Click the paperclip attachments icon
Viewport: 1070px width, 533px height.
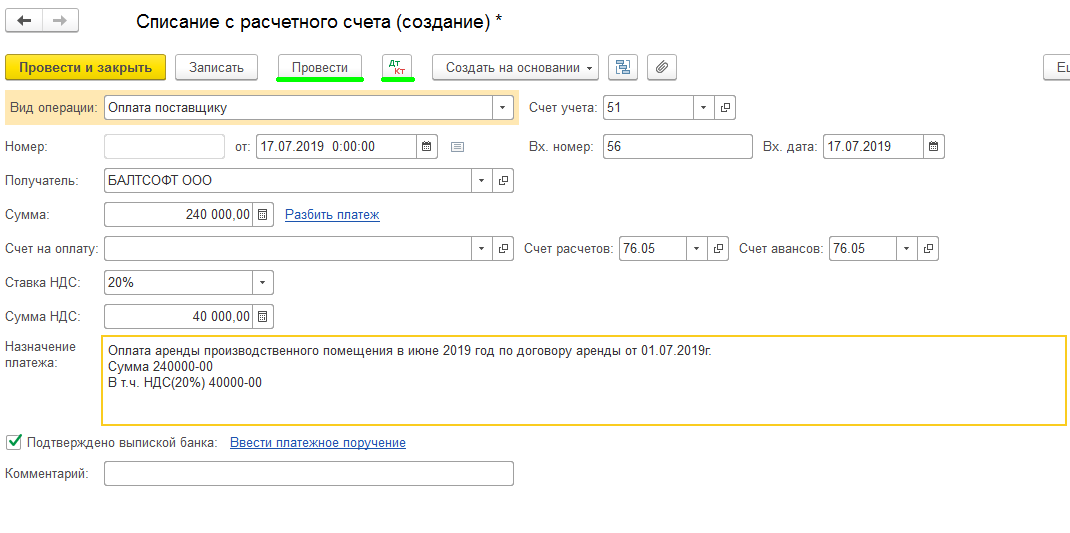tap(662, 67)
